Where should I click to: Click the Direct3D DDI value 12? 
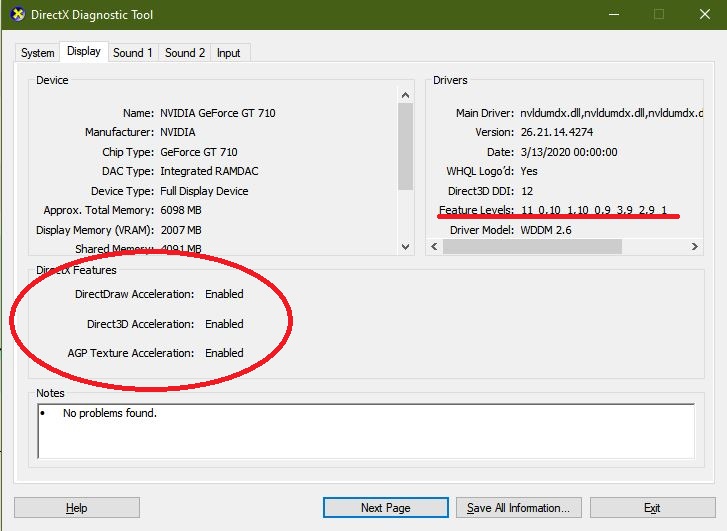527,191
